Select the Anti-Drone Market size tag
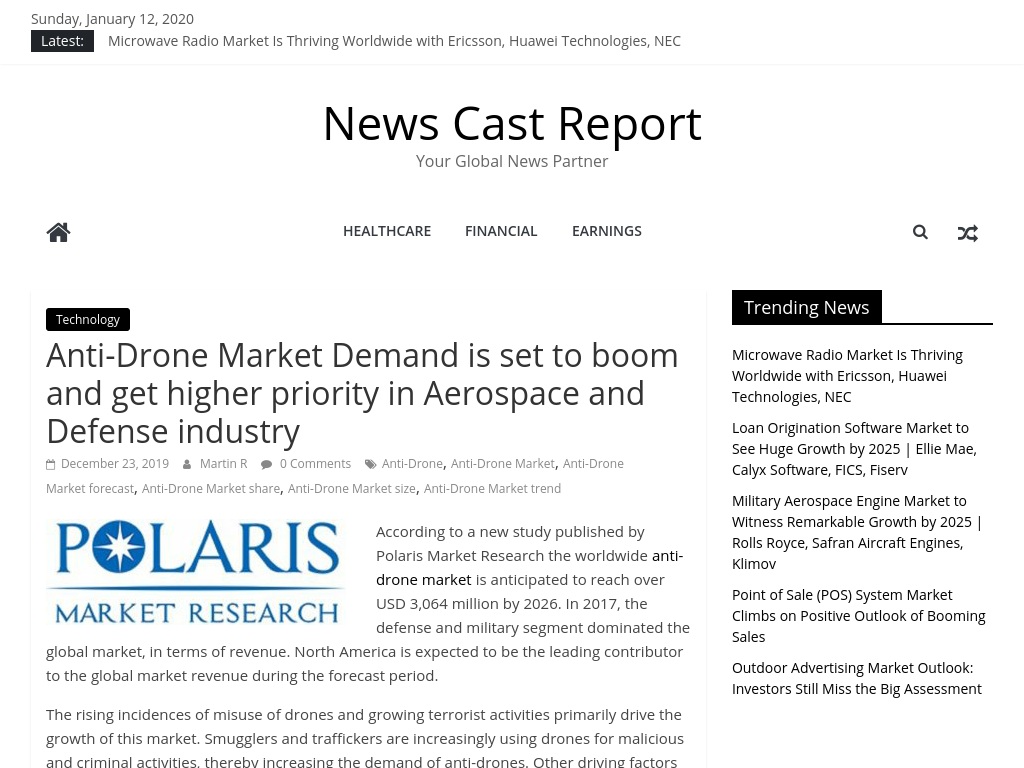 (351, 488)
